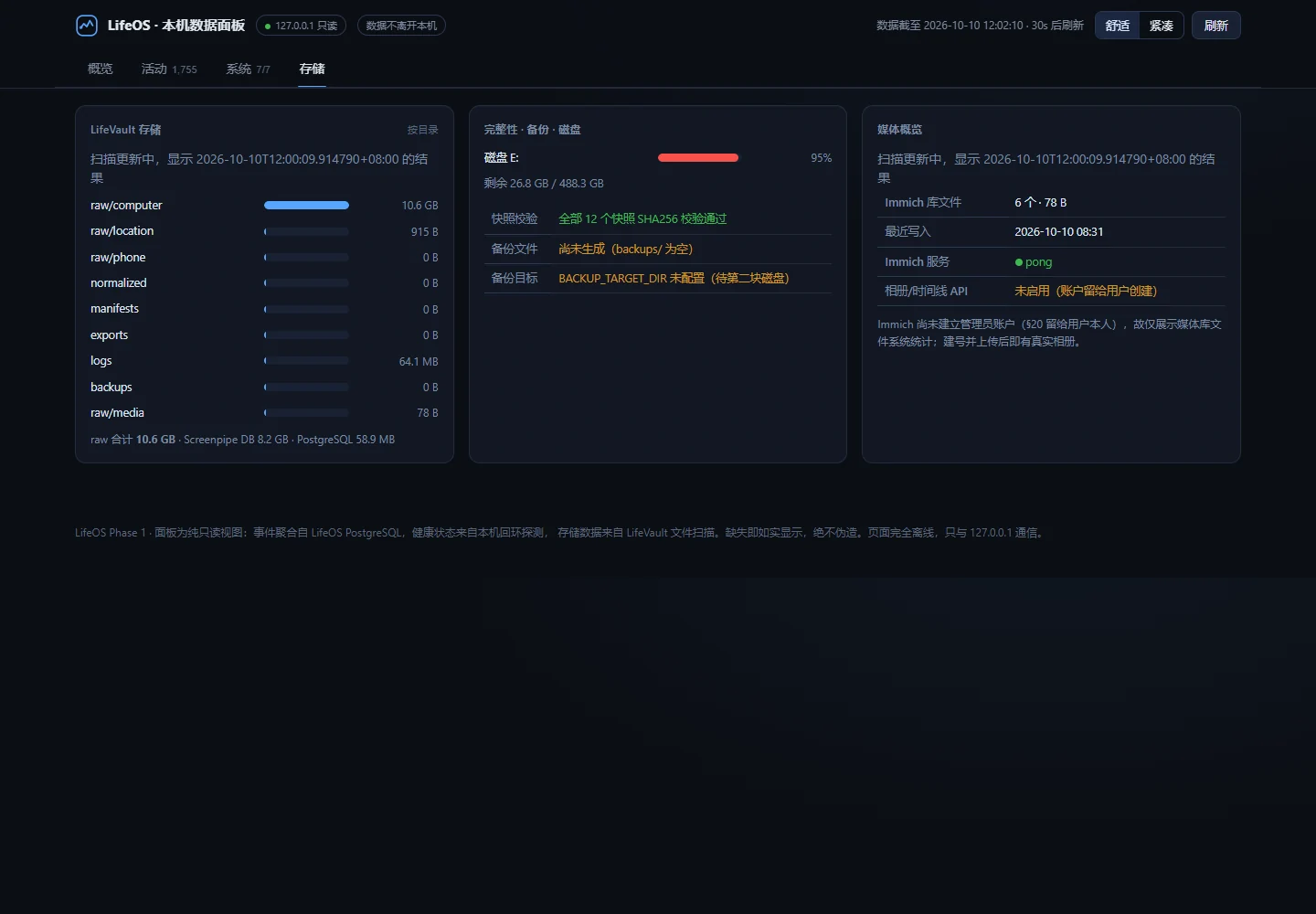The width and height of the screenshot is (1316, 914).
Task: Click the 915 B size value
Action: click(x=425, y=232)
